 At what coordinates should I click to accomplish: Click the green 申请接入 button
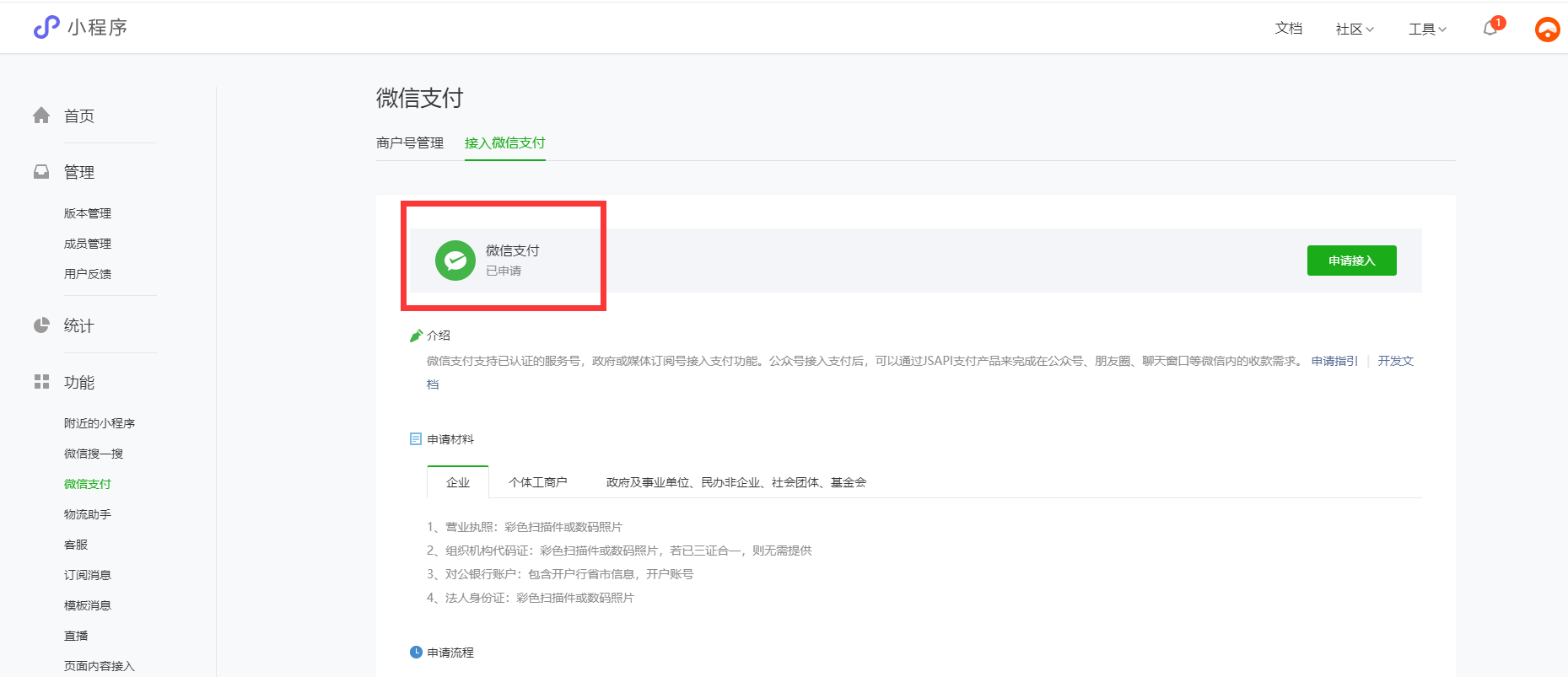click(1352, 261)
